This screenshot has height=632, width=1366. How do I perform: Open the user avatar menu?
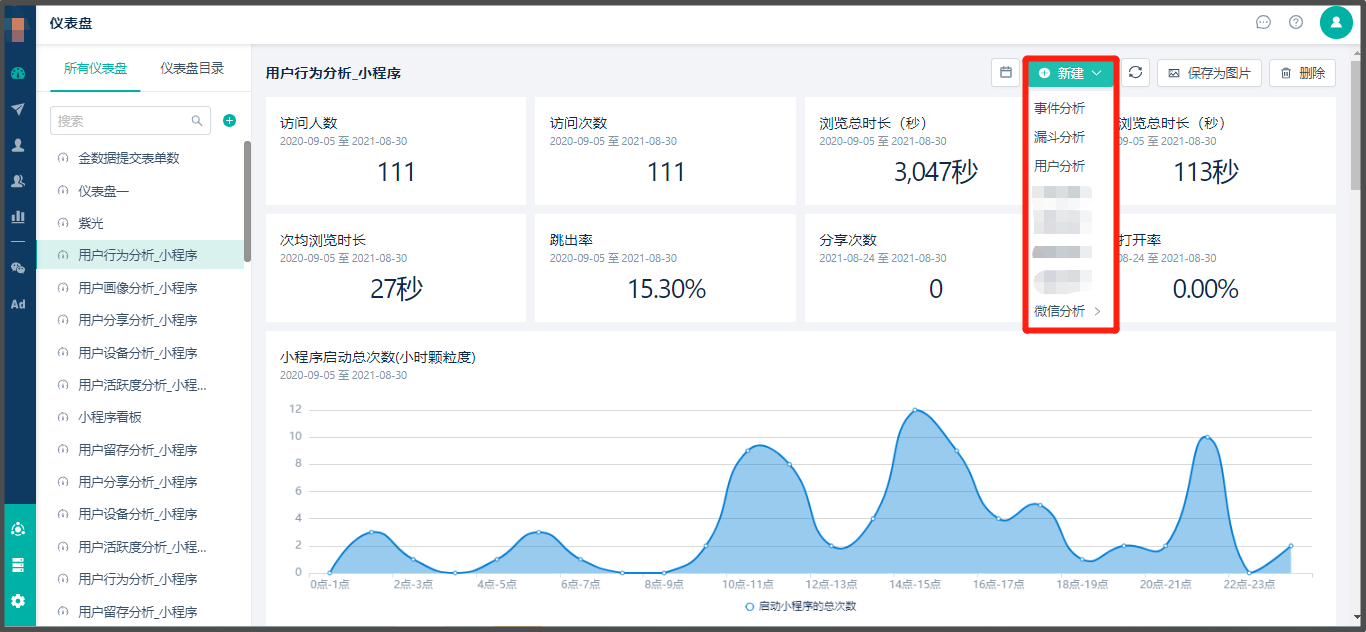coord(1336,22)
